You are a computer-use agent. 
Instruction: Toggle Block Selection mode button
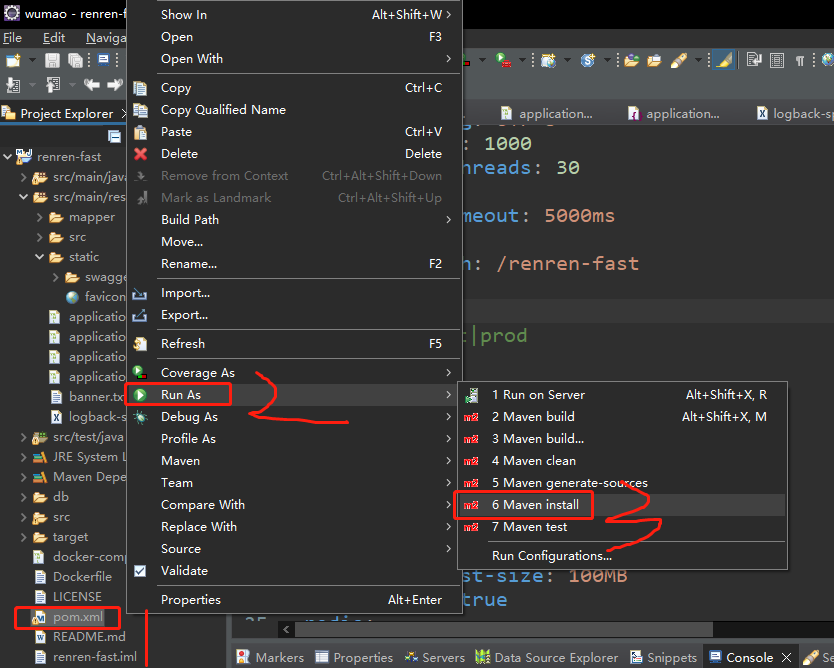pos(777,60)
